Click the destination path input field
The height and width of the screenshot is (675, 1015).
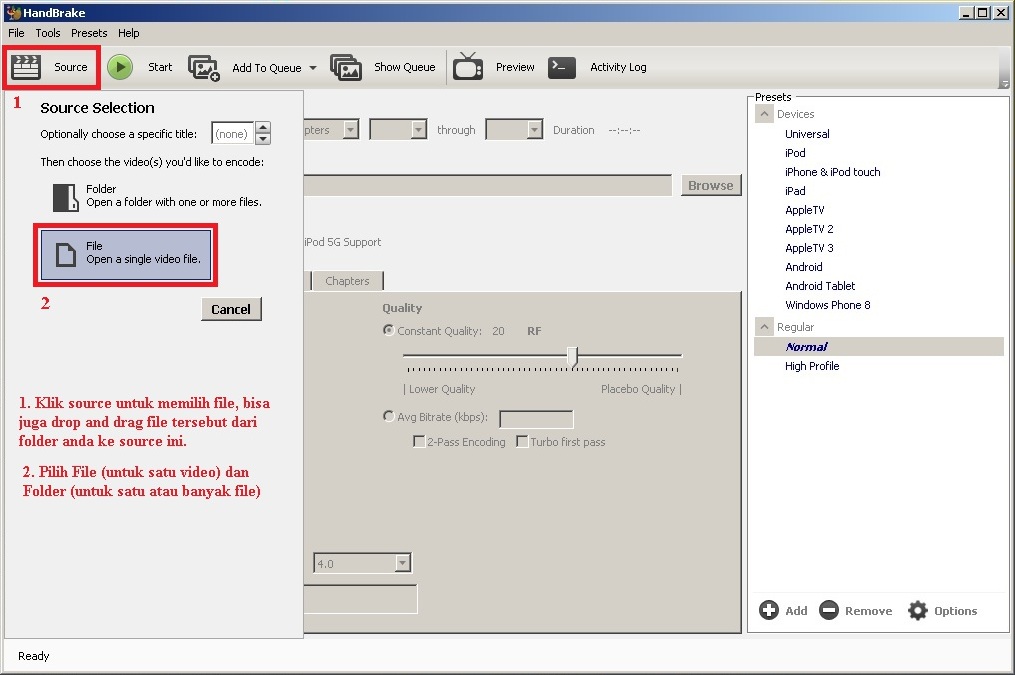[487, 185]
